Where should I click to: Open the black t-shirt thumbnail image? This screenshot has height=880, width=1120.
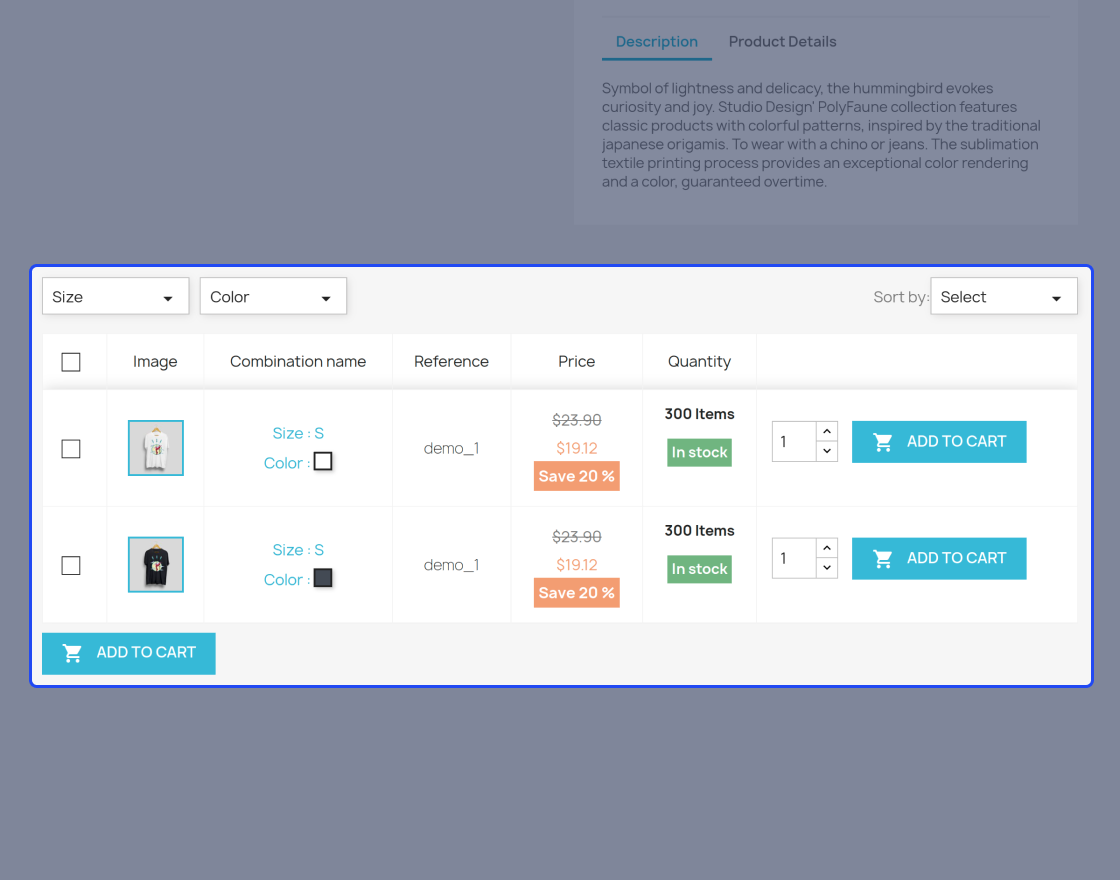tap(156, 564)
